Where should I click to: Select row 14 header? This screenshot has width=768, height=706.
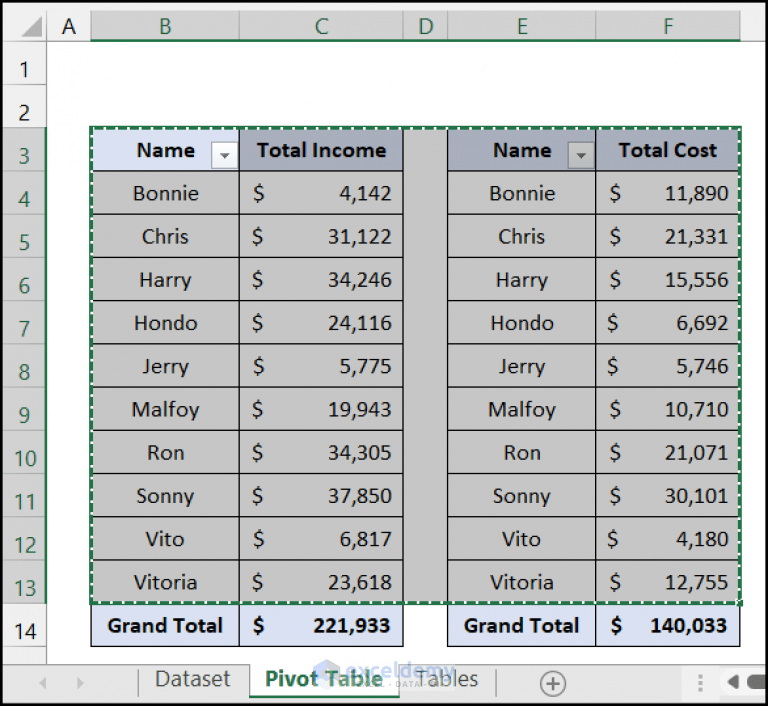point(24,626)
